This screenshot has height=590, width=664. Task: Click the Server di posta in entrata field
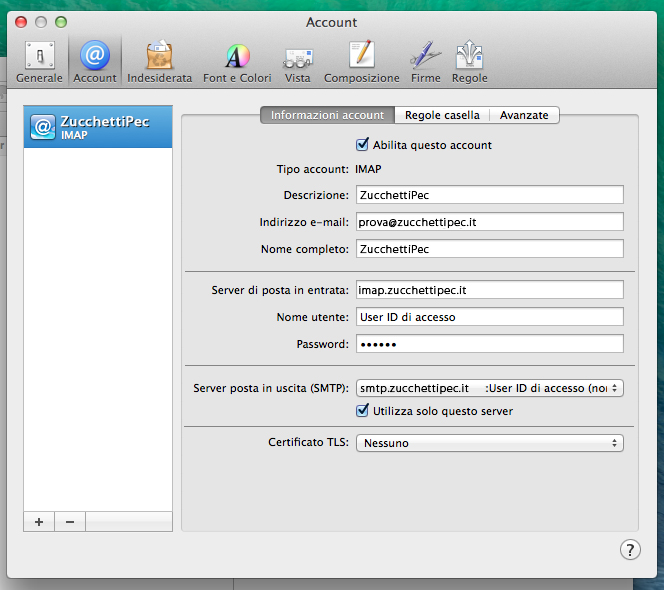click(490, 290)
